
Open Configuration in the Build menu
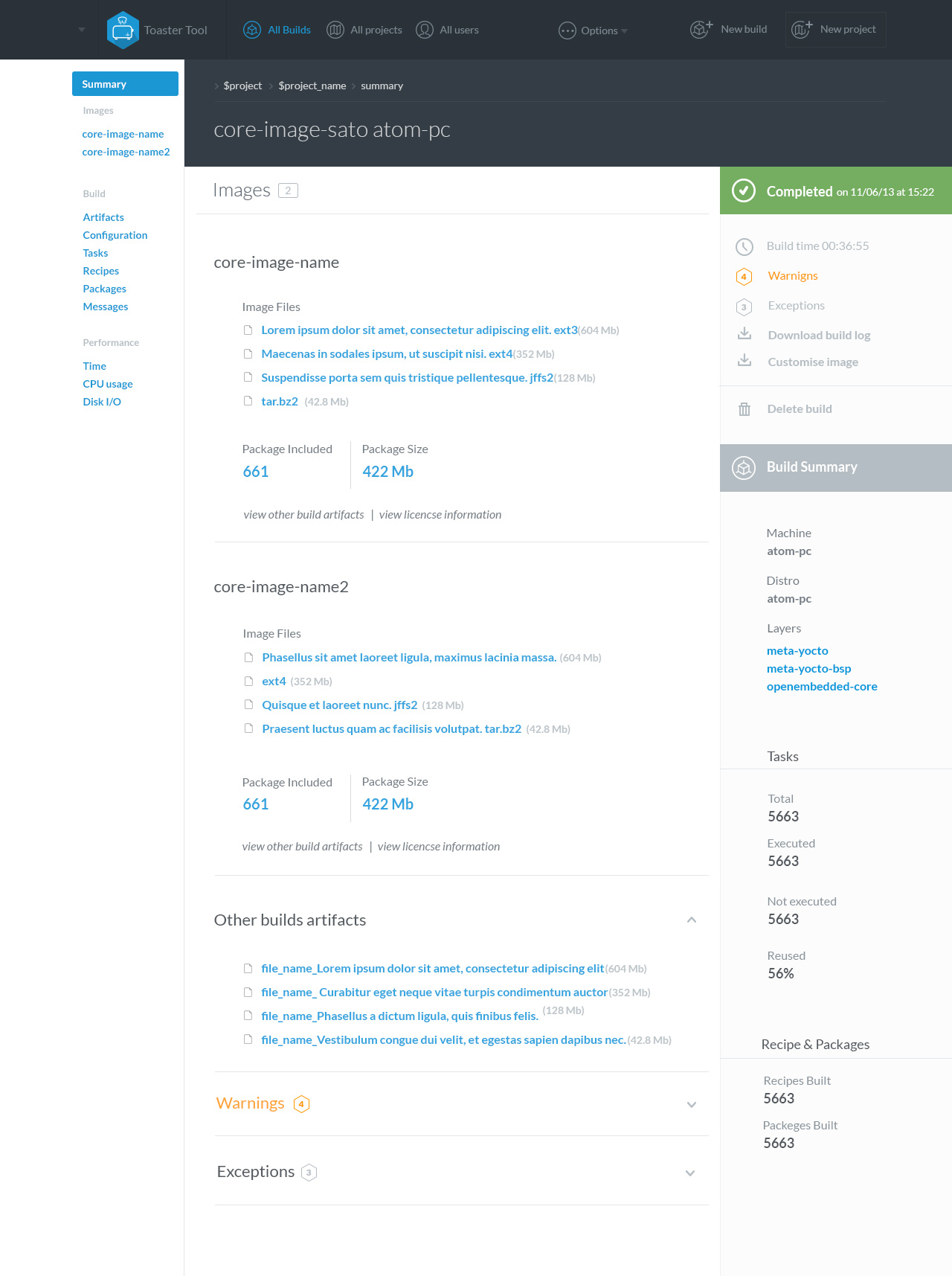click(115, 235)
